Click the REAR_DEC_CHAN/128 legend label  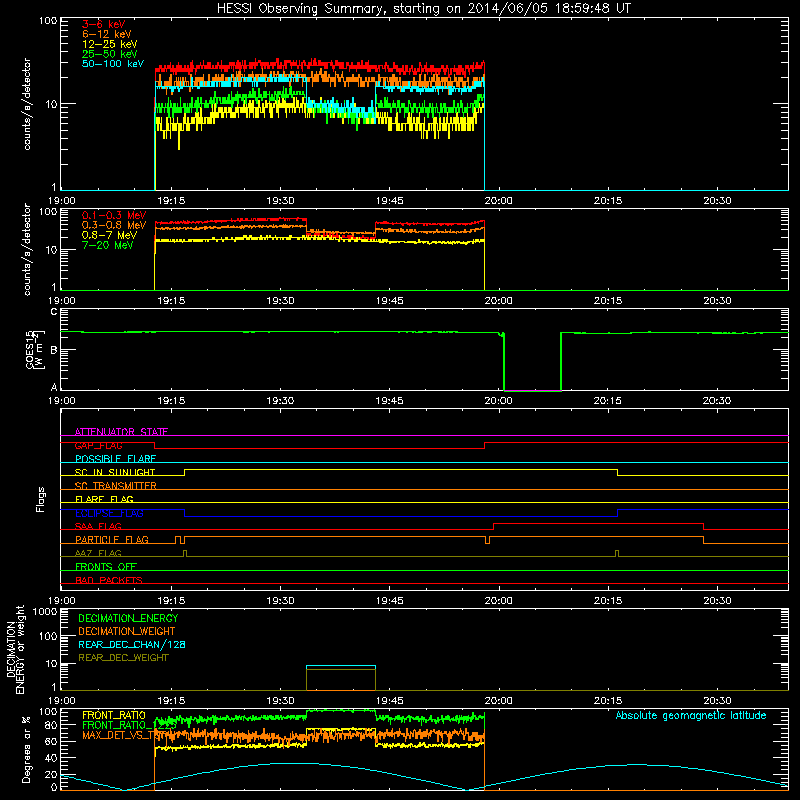point(132,645)
